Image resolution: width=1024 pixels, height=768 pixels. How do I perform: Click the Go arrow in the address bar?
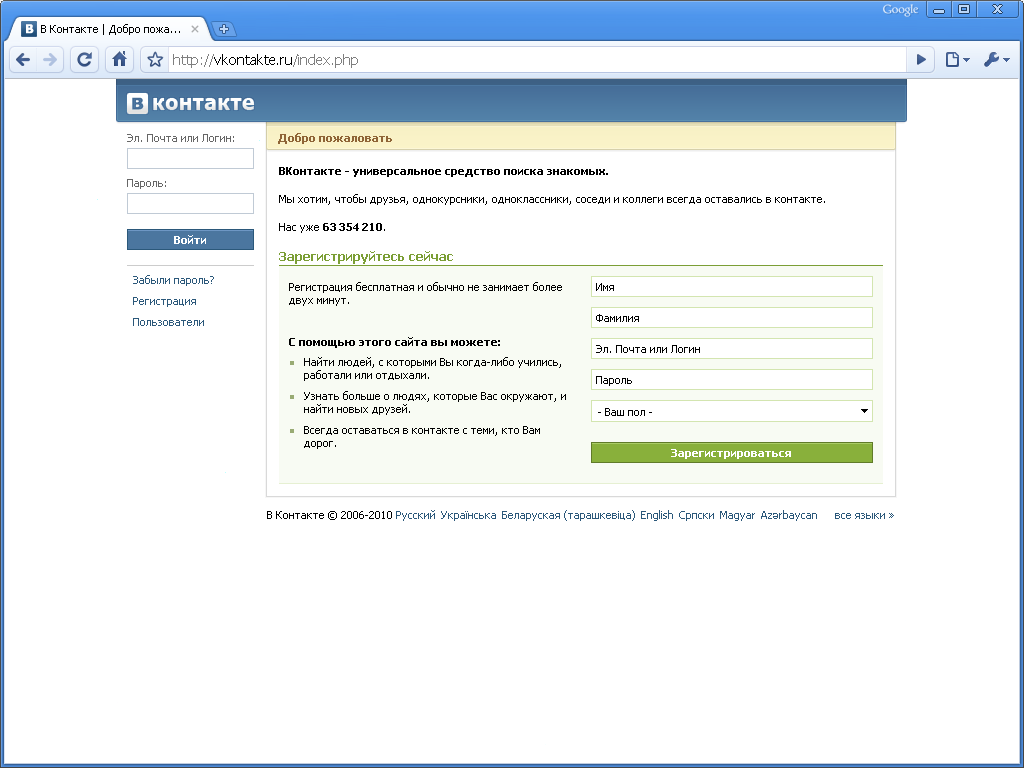pyautogui.click(x=921, y=60)
